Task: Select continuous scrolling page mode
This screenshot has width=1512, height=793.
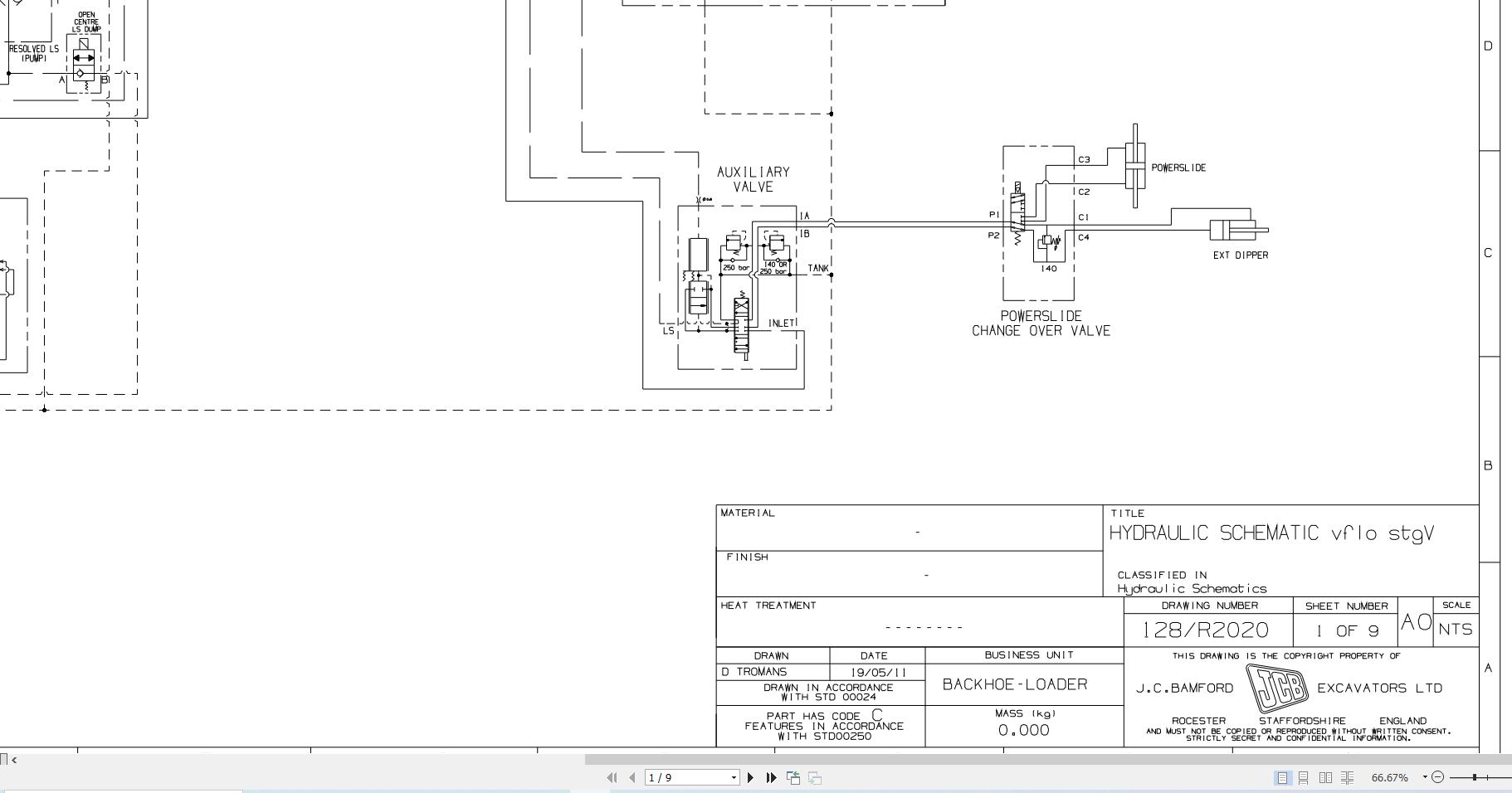Action: (x=1304, y=777)
